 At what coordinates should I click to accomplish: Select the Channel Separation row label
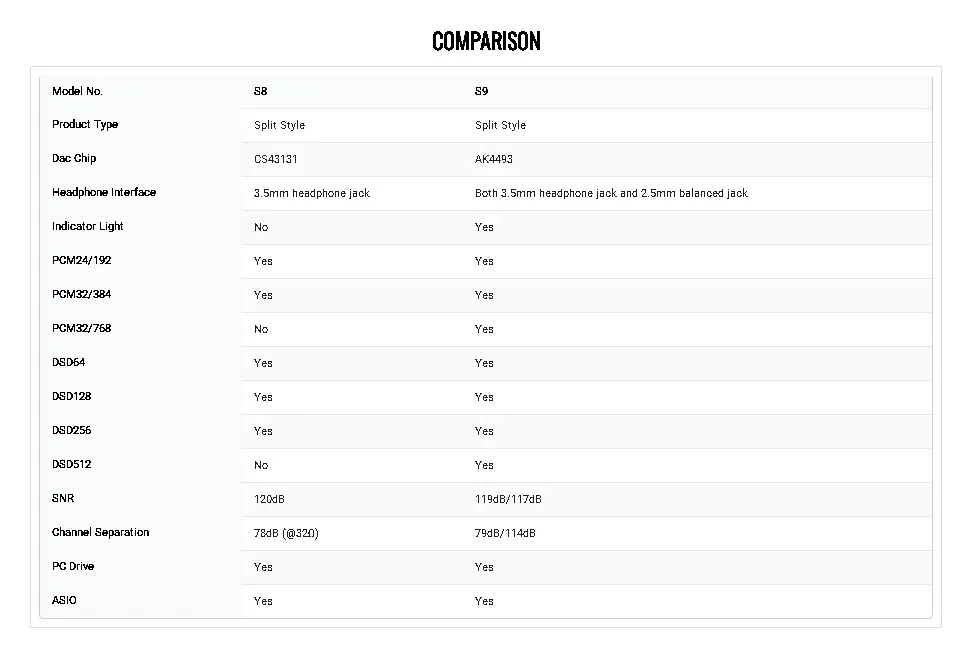tap(101, 532)
